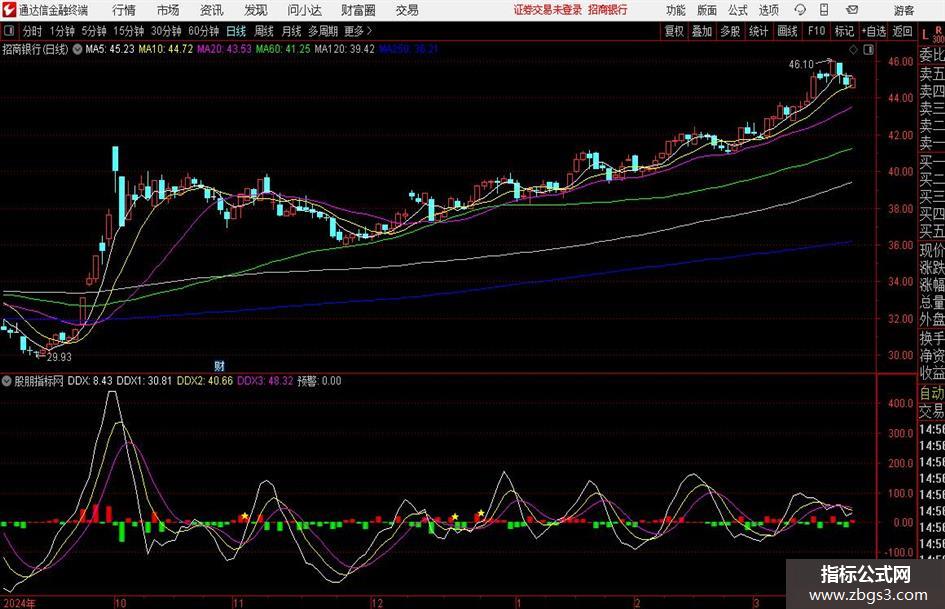This screenshot has width=945, height=609.
Task: Switch to 60分钟 chart period
Action: click(203, 31)
